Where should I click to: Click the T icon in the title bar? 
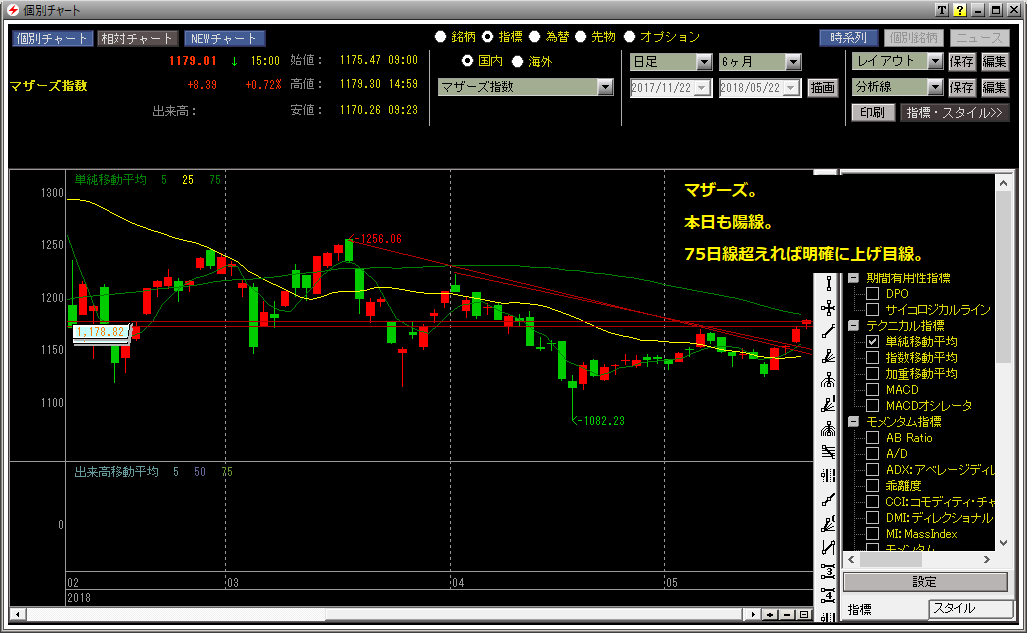click(942, 10)
